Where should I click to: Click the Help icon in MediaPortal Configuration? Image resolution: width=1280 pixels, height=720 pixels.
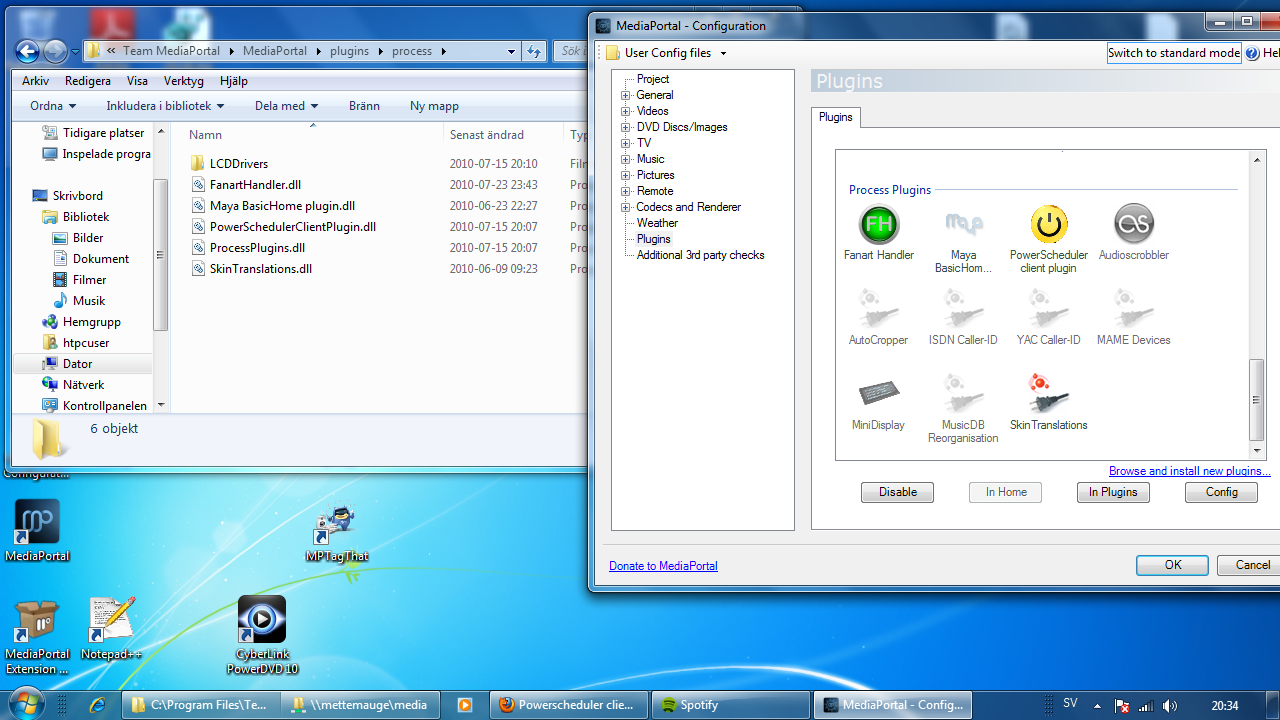(x=1252, y=53)
